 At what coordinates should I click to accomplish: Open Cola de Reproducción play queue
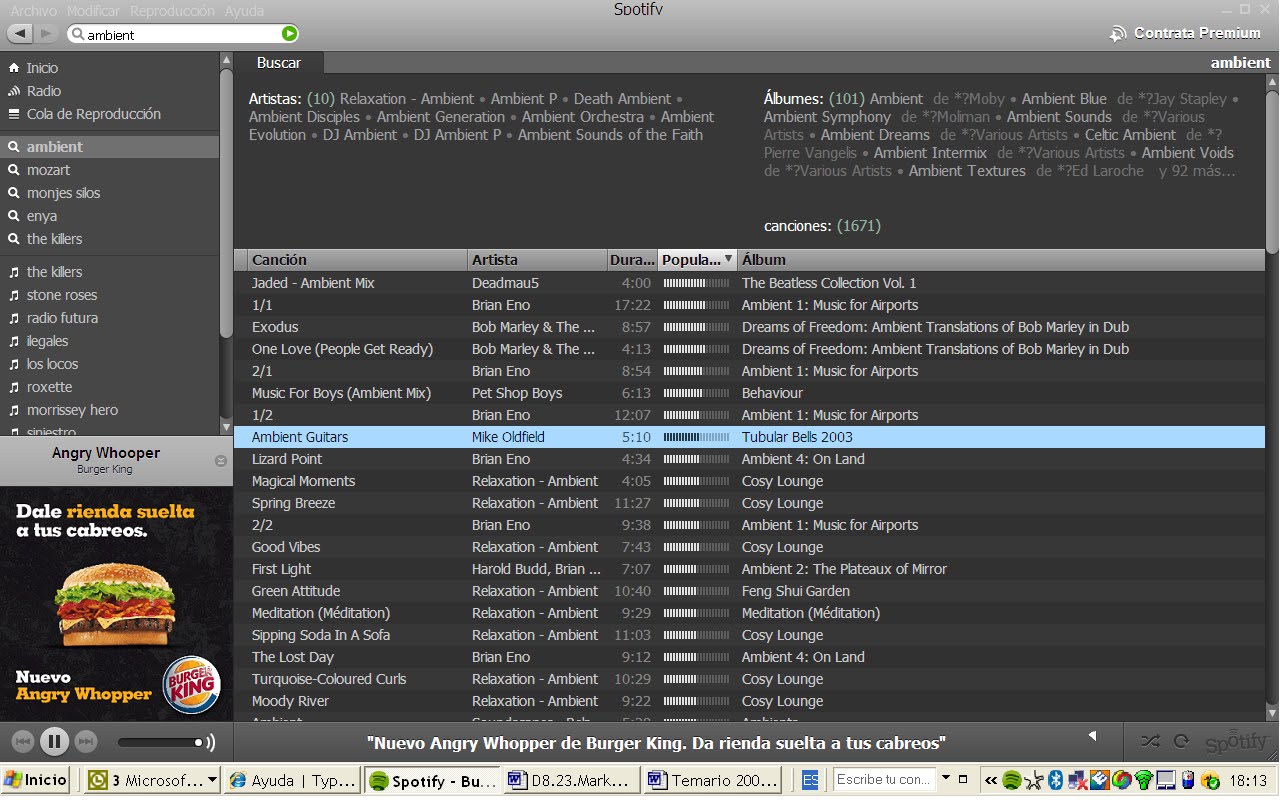pyautogui.click(x=94, y=114)
